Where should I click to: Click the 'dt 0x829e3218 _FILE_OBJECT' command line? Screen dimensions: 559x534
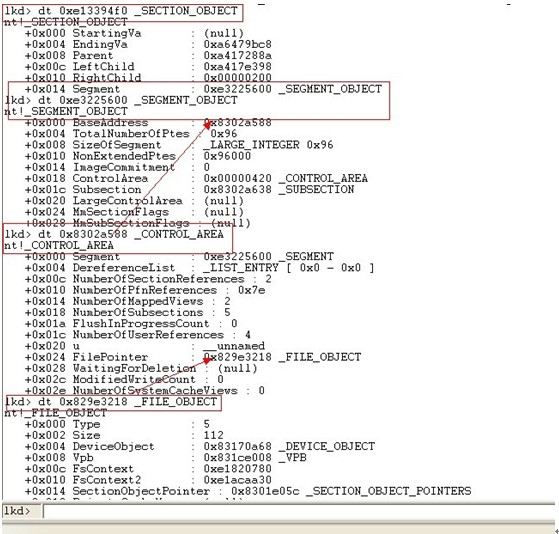111,402
